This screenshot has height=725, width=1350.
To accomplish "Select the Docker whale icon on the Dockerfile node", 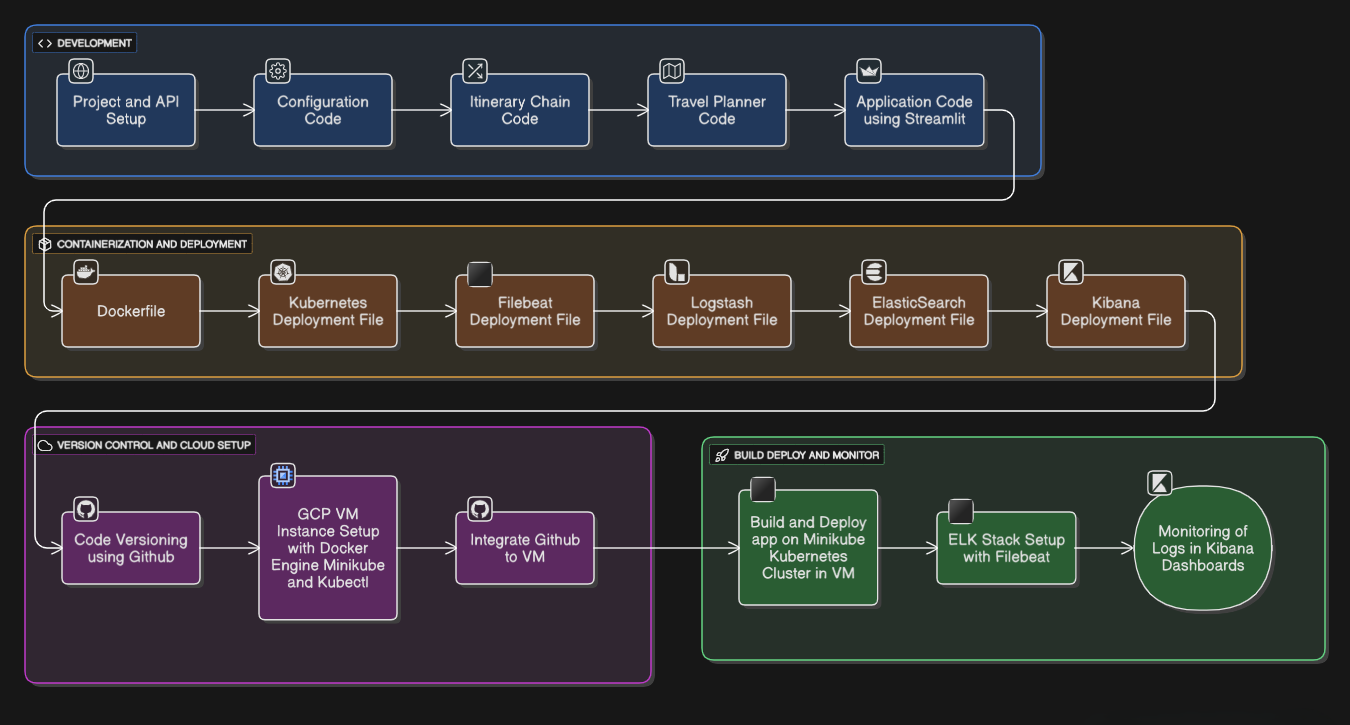I will tap(85, 272).
